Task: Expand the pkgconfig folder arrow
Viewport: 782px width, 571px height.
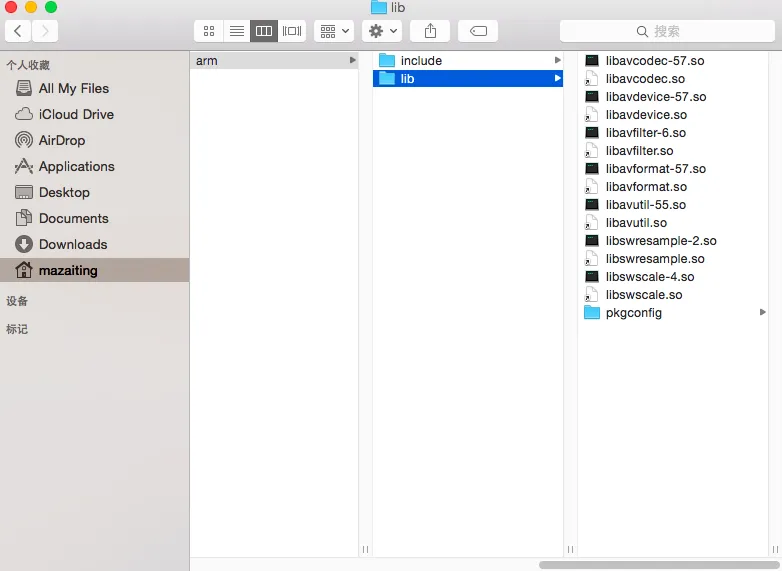Action: (763, 313)
